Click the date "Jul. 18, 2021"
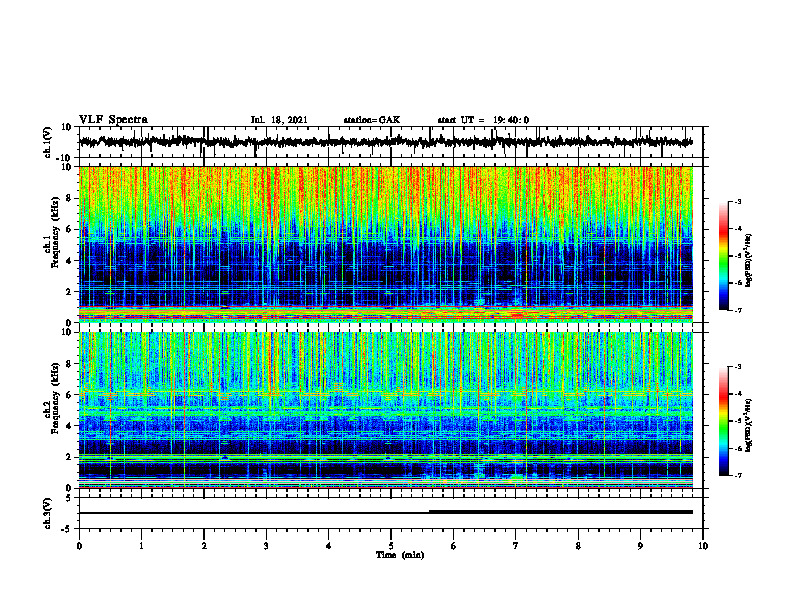 point(279,120)
